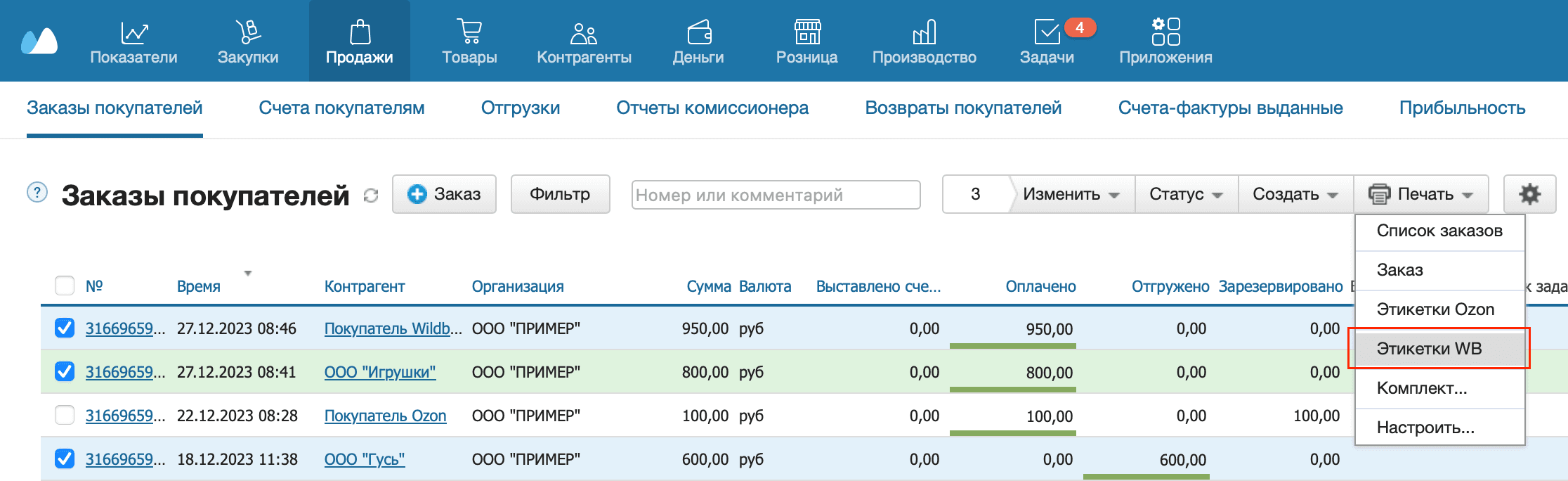Choose Этикетки WB from print menu

pos(1440,349)
